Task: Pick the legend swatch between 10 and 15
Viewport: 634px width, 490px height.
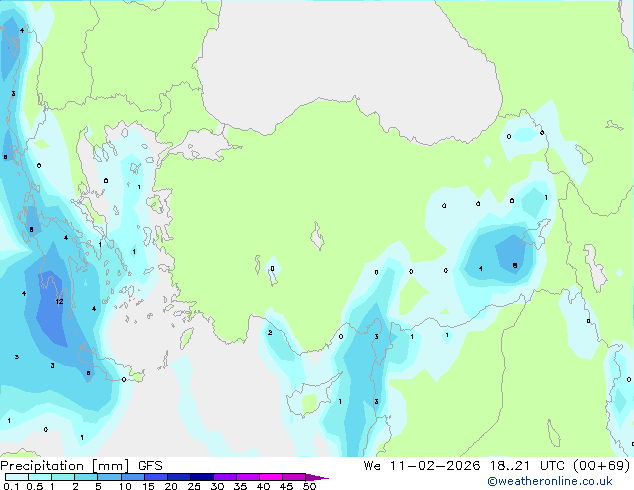Action: (x=132, y=477)
